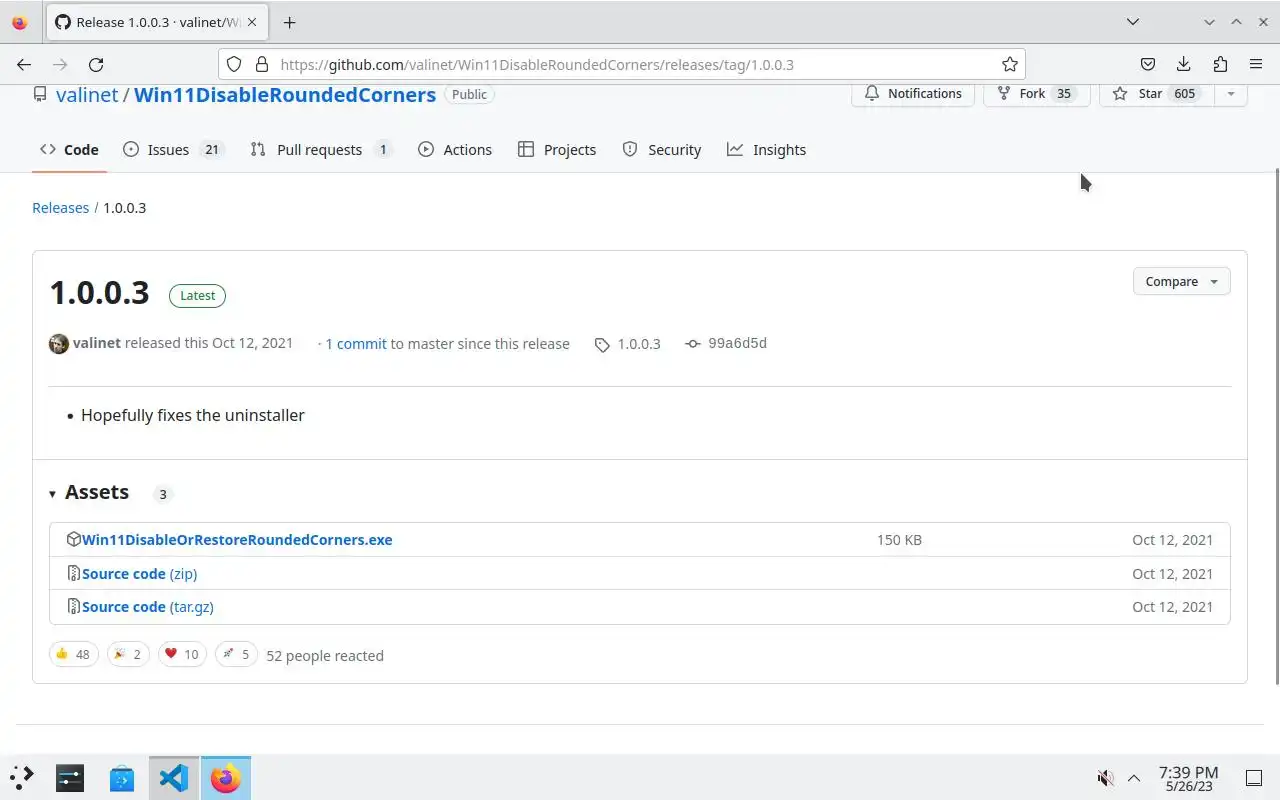Open the Issues tab
The height and width of the screenshot is (800, 1280).
pyautogui.click(x=172, y=149)
